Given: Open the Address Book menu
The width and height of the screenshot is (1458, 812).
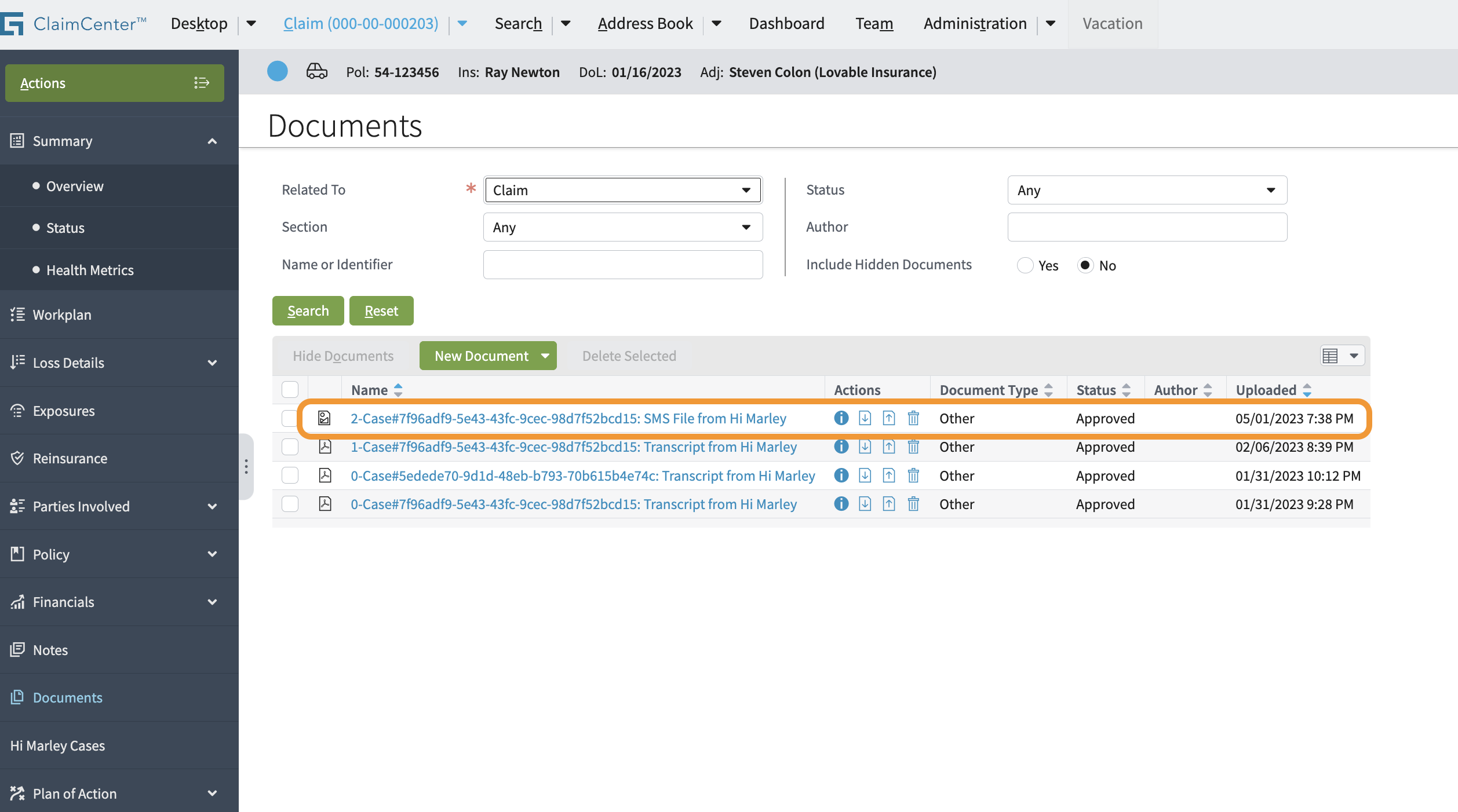Looking at the screenshot, I should (x=645, y=23).
